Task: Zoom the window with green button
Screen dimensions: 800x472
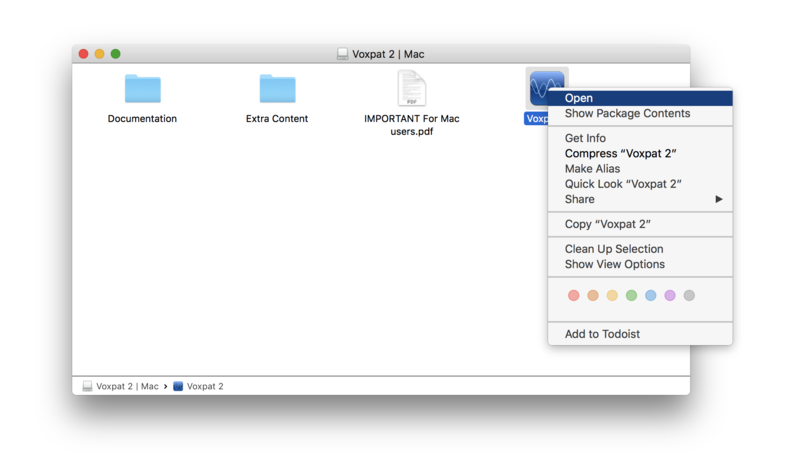Action: 116,54
